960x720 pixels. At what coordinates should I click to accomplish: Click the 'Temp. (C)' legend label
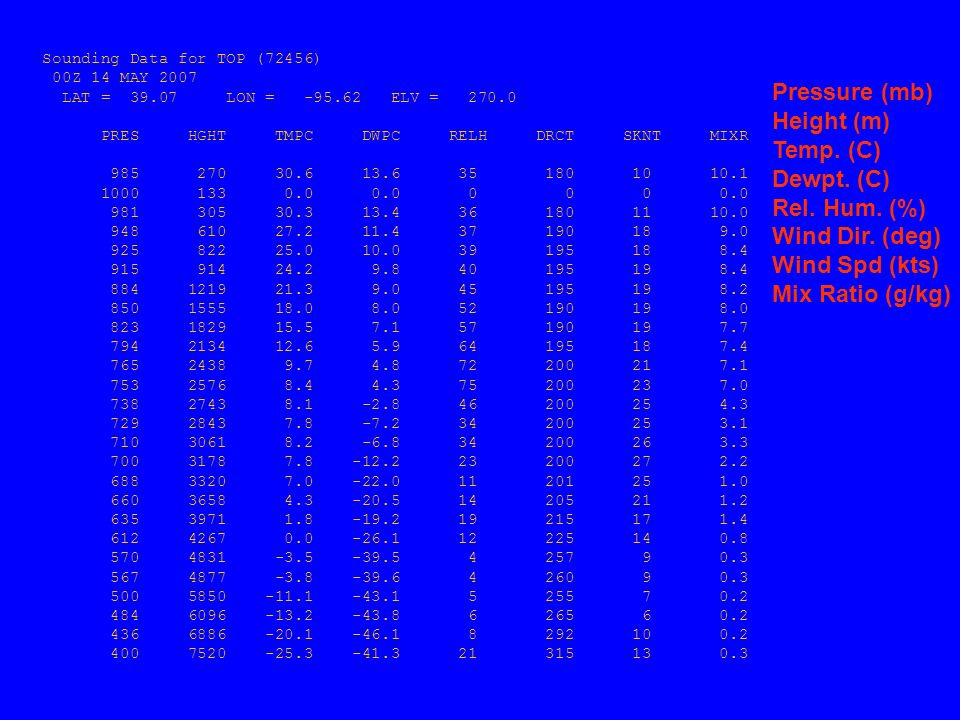tap(827, 150)
